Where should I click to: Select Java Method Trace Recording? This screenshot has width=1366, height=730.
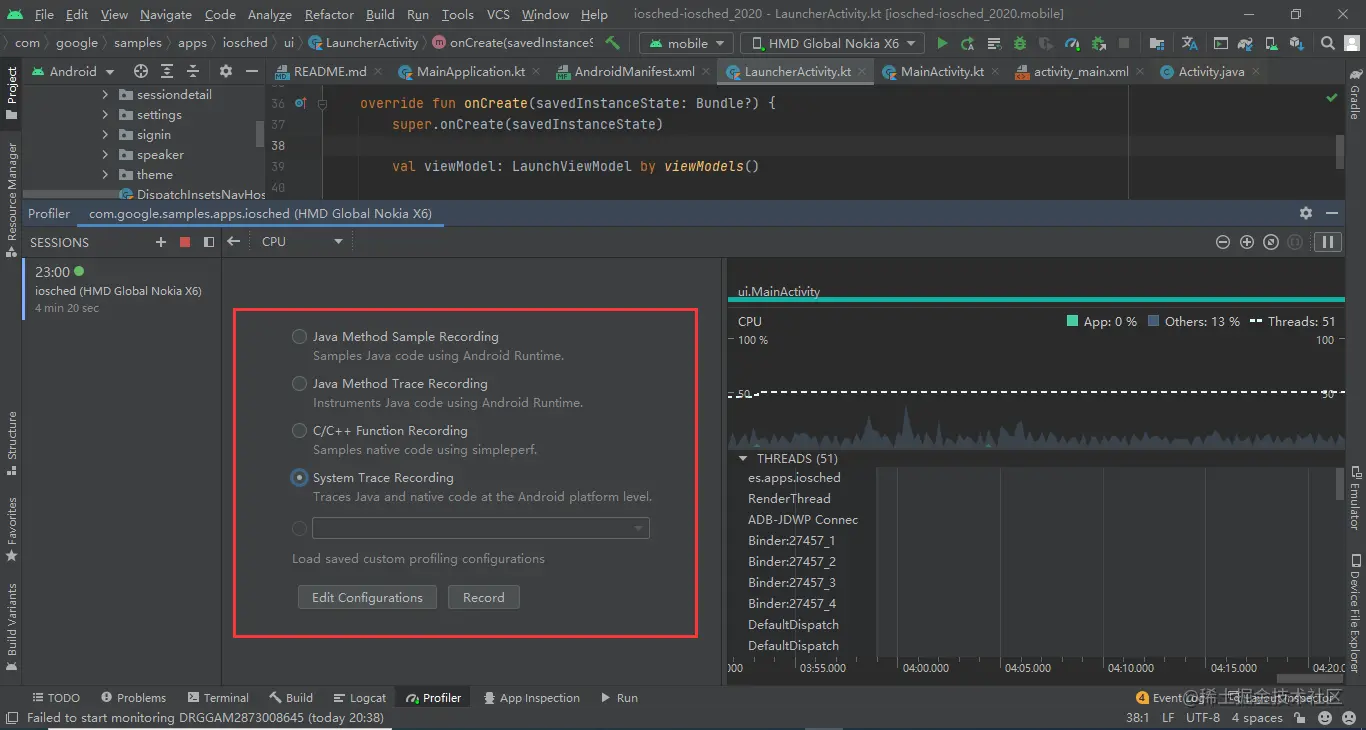point(299,383)
